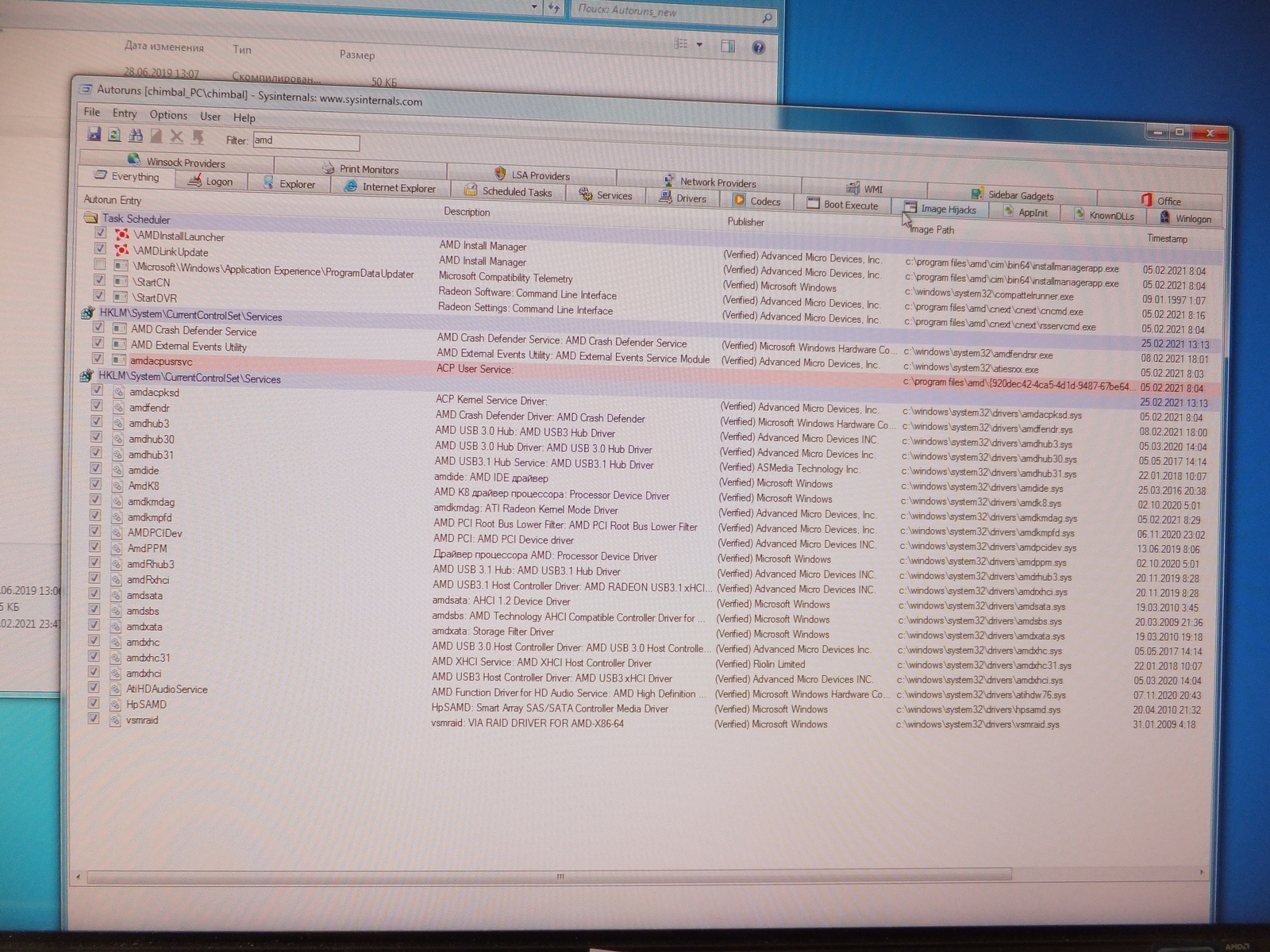Viewport: 1270px width, 952px height.
Task: Open the Entry menu
Action: tap(125, 113)
